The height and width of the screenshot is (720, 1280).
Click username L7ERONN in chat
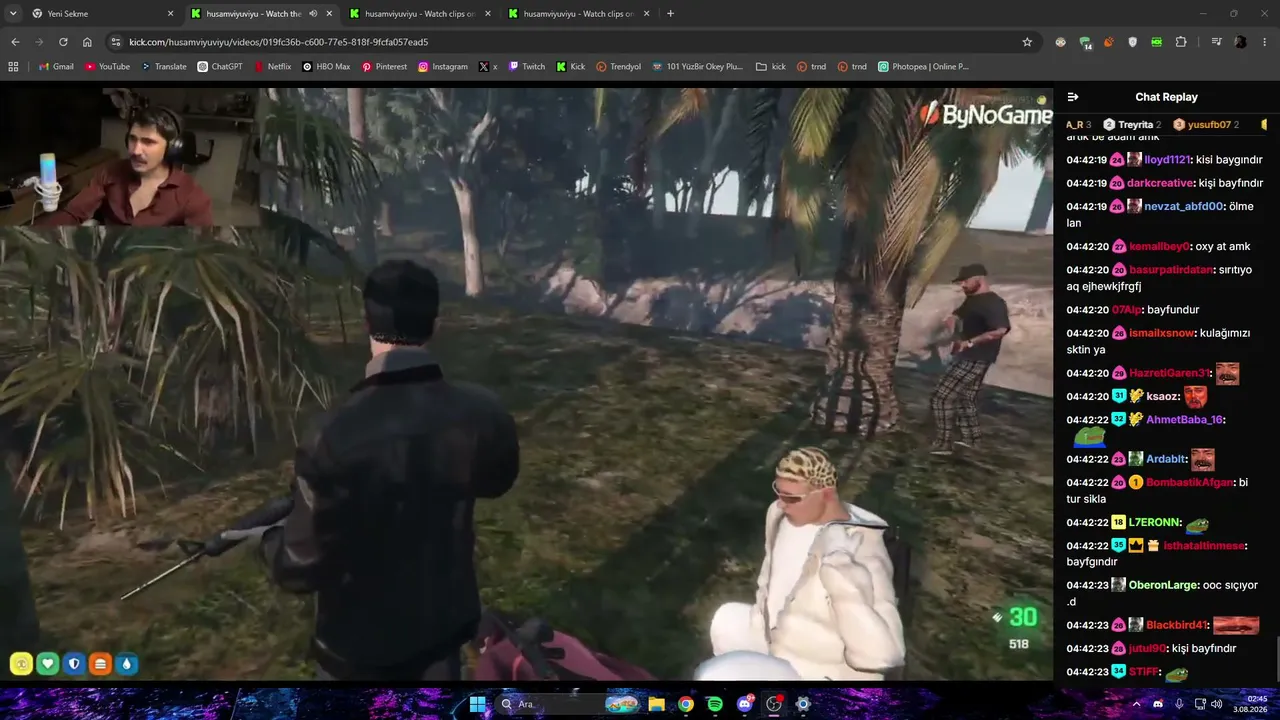tap(1154, 523)
